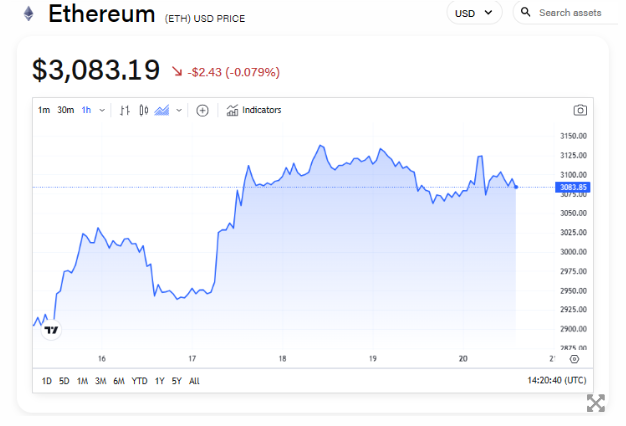Set the interval to 30m

[65, 110]
